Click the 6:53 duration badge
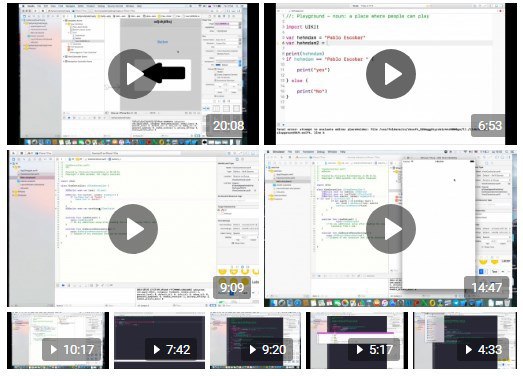This screenshot has width=523, height=376. (x=489, y=125)
